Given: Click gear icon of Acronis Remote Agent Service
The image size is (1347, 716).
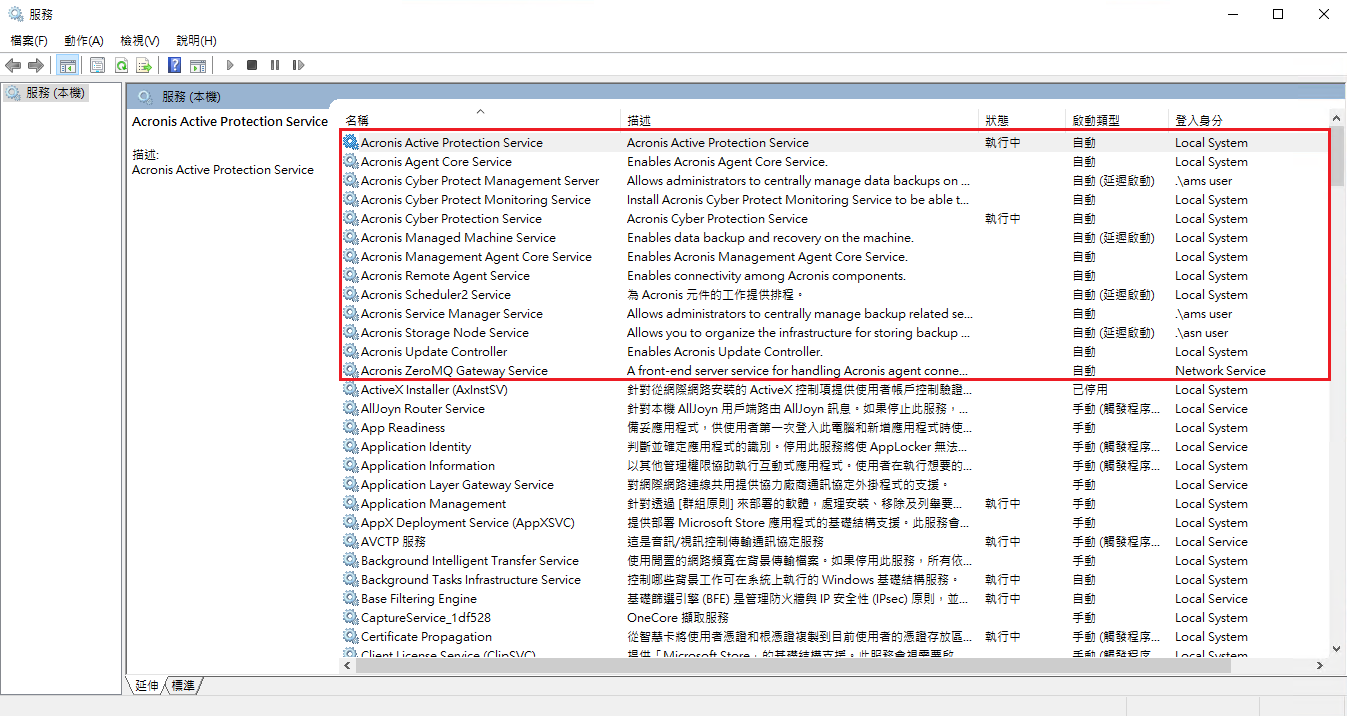Looking at the screenshot, I should pyautogui.click(x=351, y=276).
